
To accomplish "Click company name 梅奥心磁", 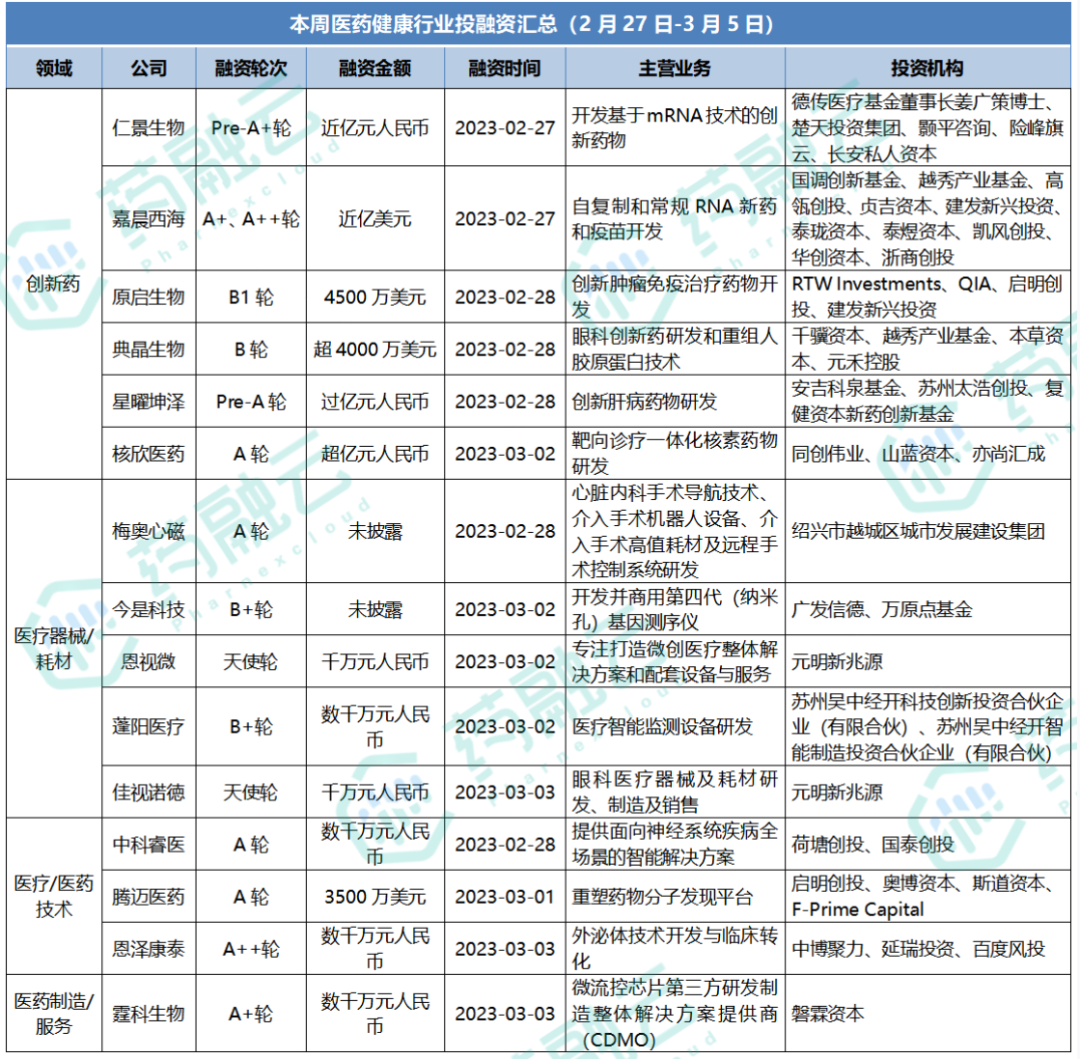I will [x=149, y=531].
